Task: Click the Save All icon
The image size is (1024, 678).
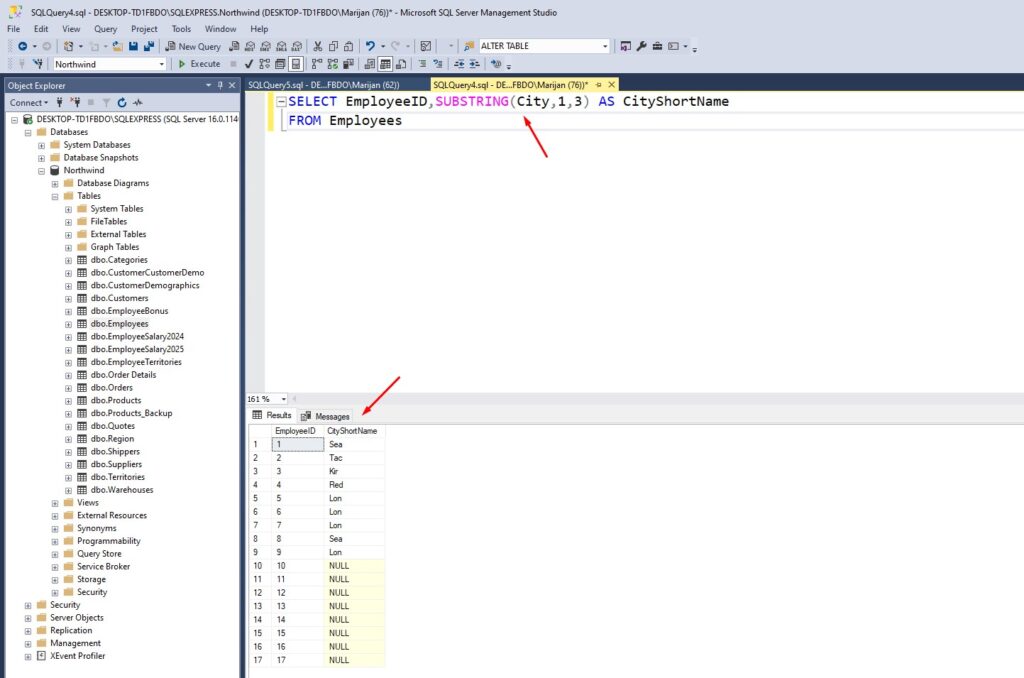Action: pyautogui.click(x=149, y=46)
